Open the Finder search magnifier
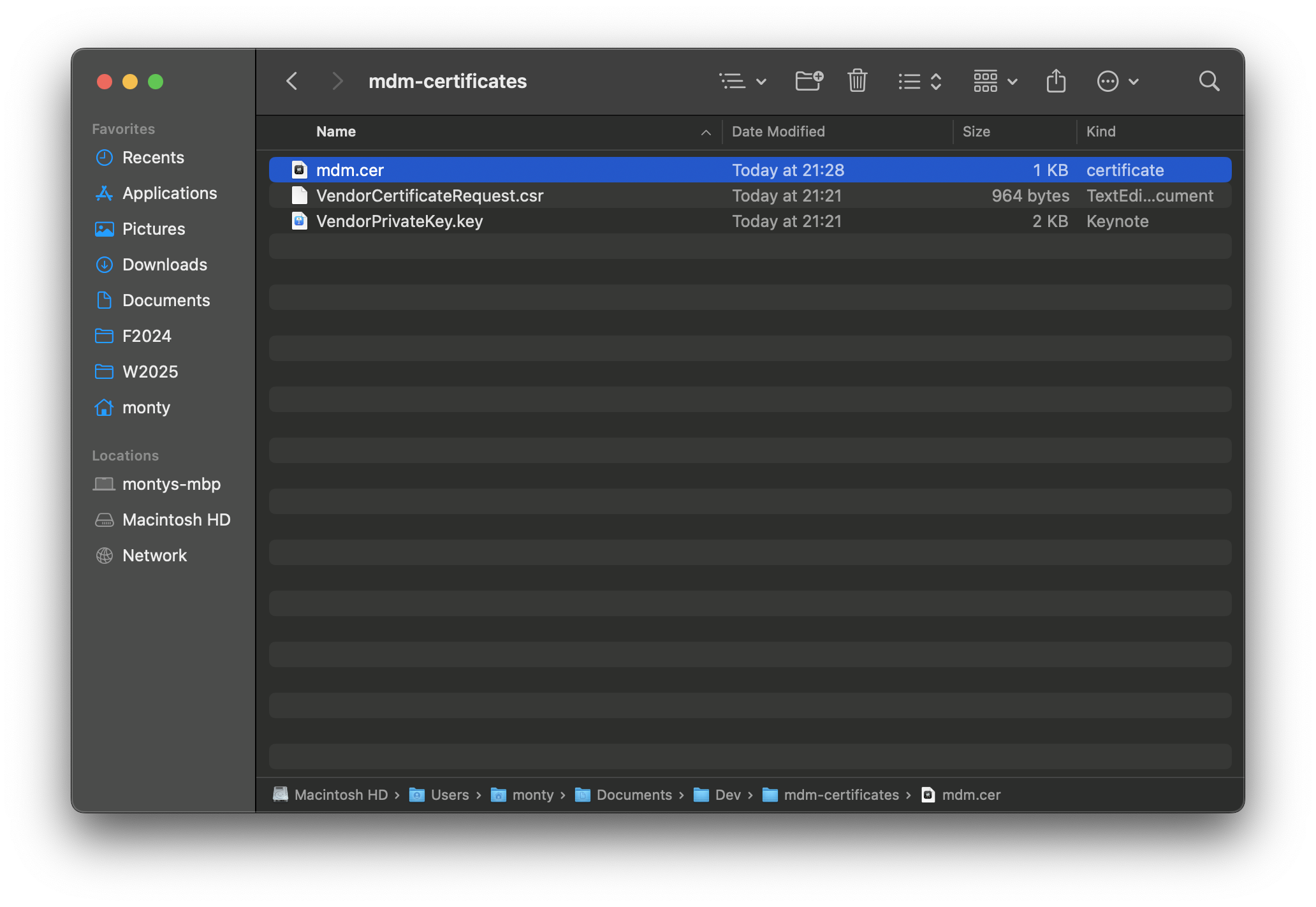Image resolution: width=1316 pixels, height=907 pixels. click(x=1209, y=81)
